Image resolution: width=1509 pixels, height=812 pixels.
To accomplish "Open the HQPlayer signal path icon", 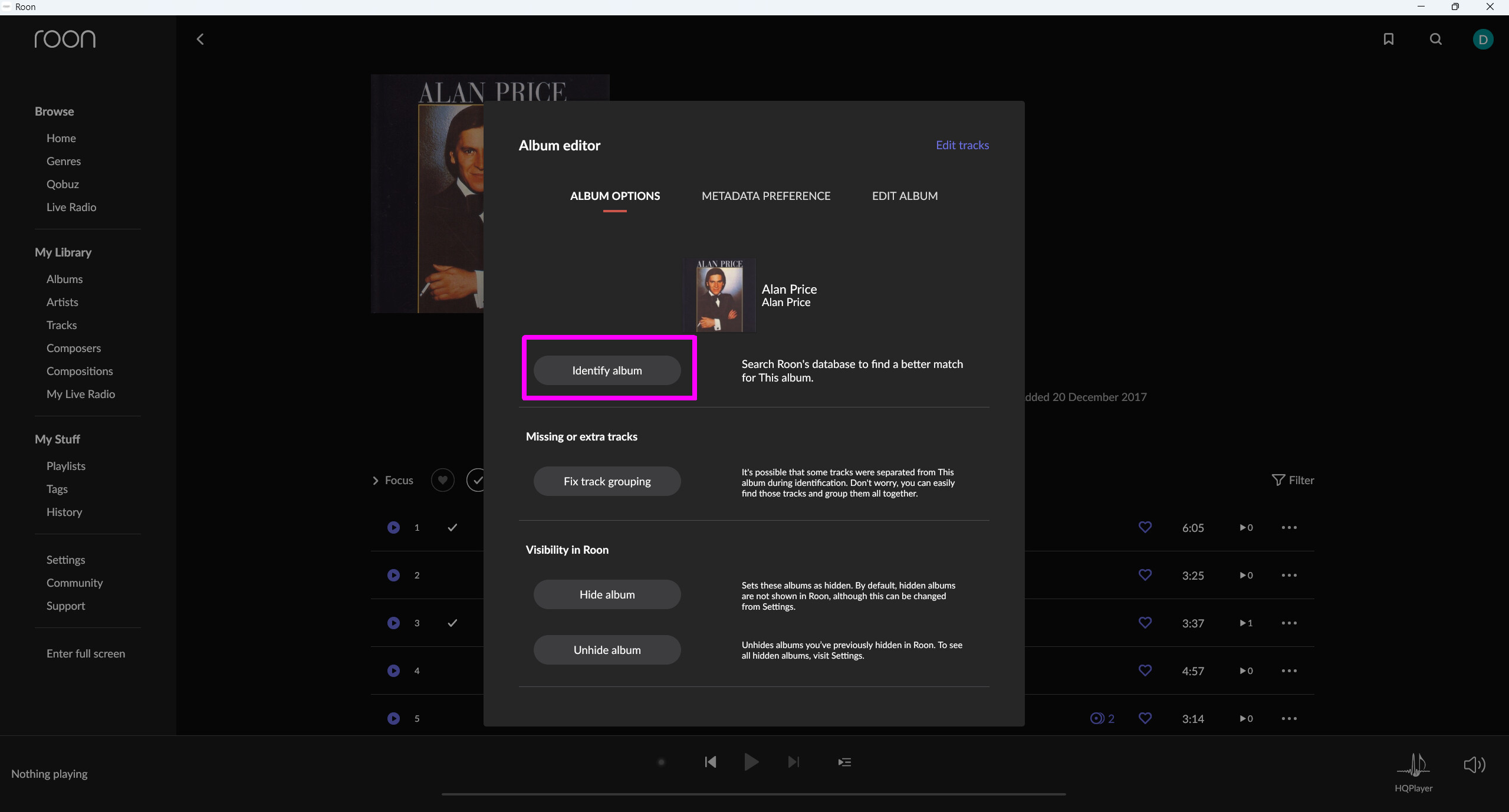I will pos(1413,765).
